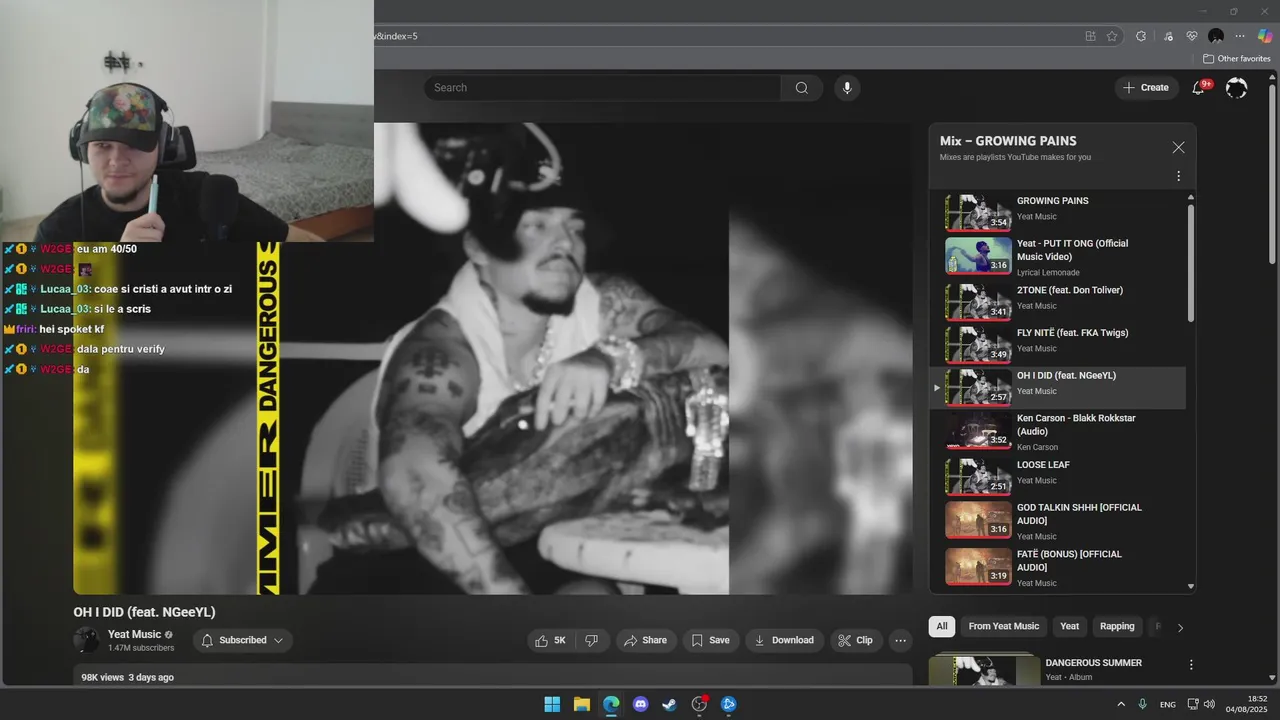Viewport: 1280px width, 720px height.
Task: Select the Rapping filter chip
Action: (x=1117, y=626)
